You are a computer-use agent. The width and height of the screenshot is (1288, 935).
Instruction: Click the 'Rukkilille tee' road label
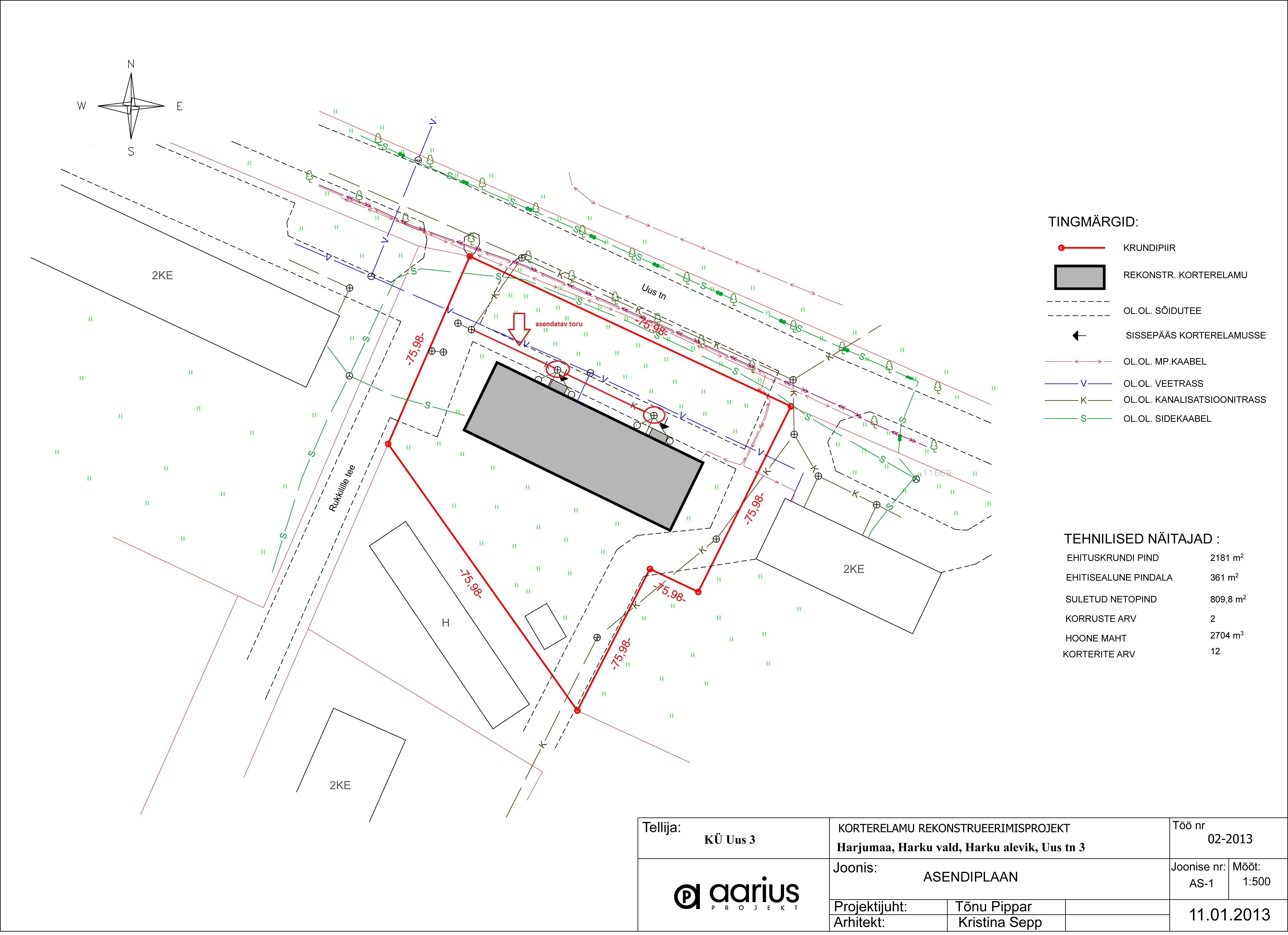(342, 489)
